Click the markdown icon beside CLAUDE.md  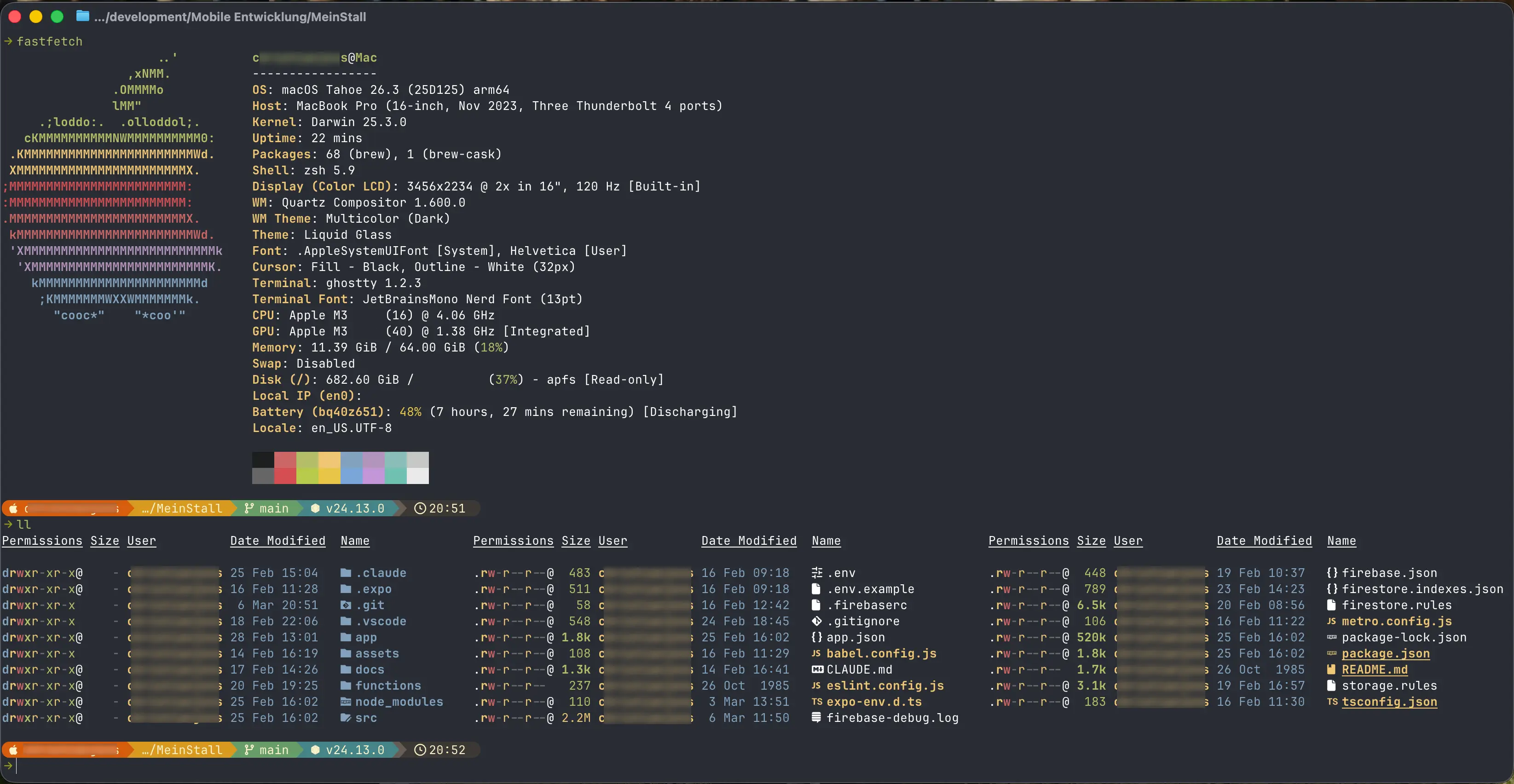coord(818,669)
